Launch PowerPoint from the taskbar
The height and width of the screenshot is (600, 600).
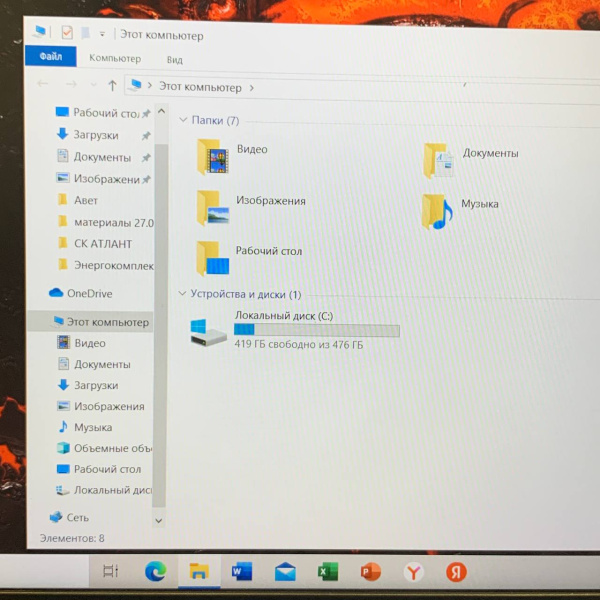370,572
